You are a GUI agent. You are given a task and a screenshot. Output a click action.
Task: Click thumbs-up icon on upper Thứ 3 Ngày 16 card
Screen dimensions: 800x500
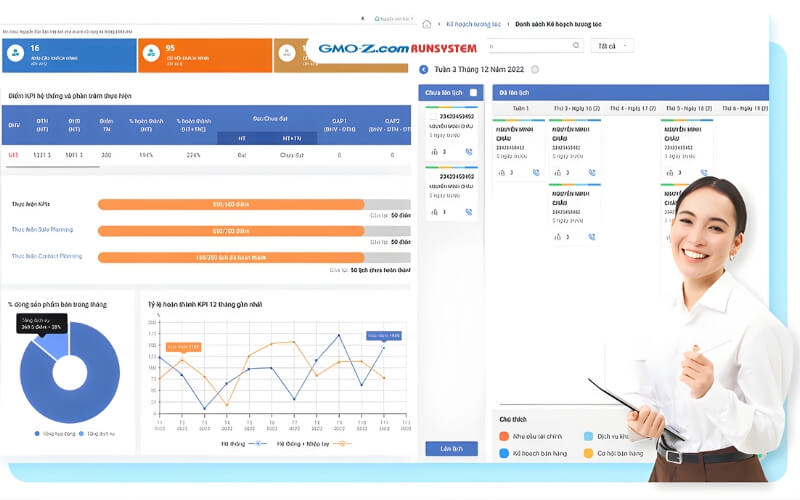click(558, 172)
